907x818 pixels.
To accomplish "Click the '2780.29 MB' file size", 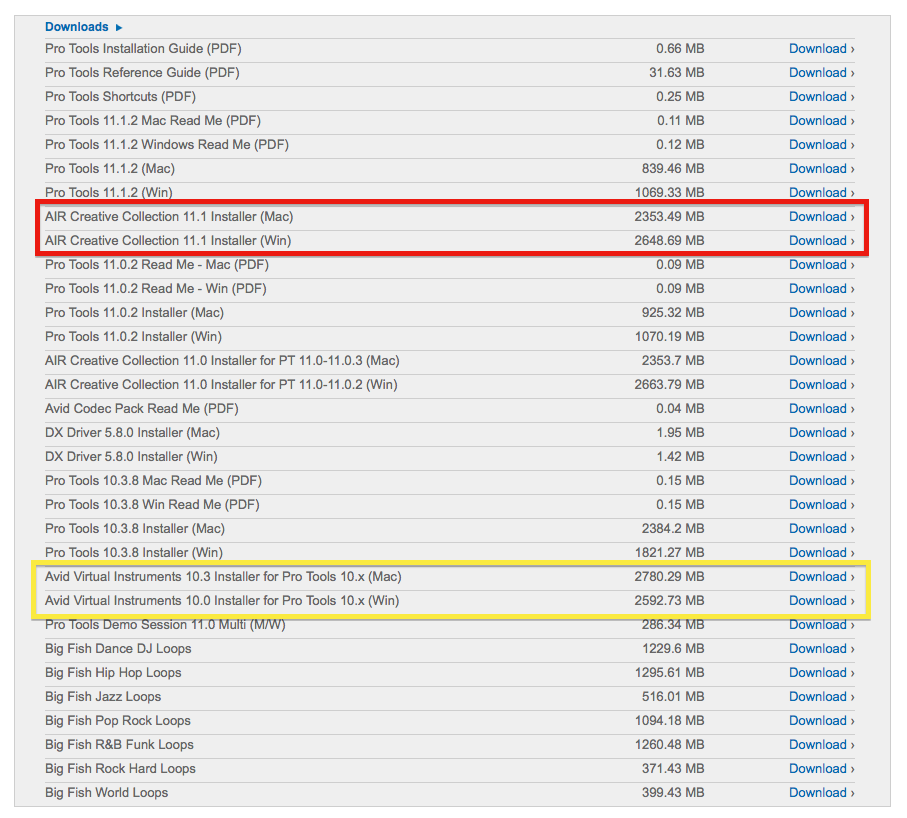I will [669, 577].
